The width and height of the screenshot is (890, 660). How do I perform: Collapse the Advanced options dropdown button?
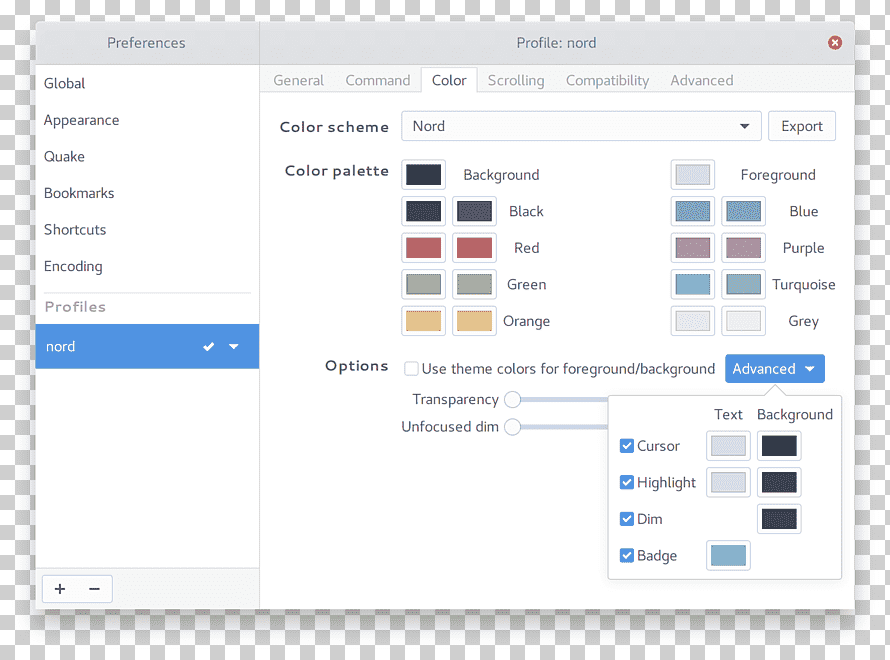[774, 369]
